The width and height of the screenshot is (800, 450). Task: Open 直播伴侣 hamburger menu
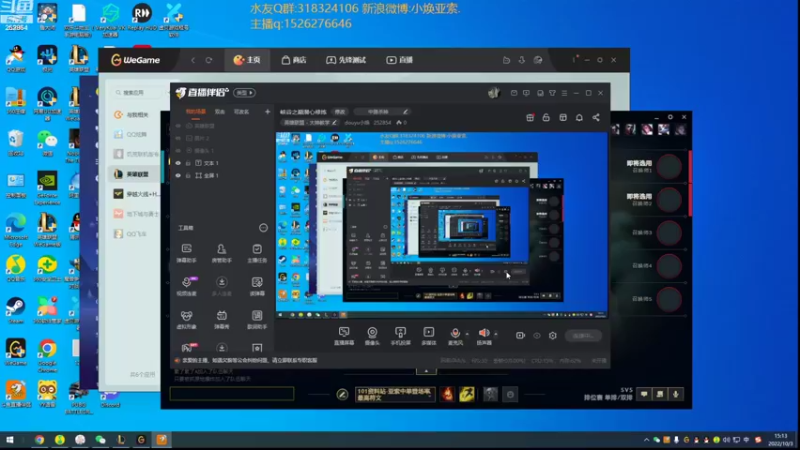pos(564,93)
